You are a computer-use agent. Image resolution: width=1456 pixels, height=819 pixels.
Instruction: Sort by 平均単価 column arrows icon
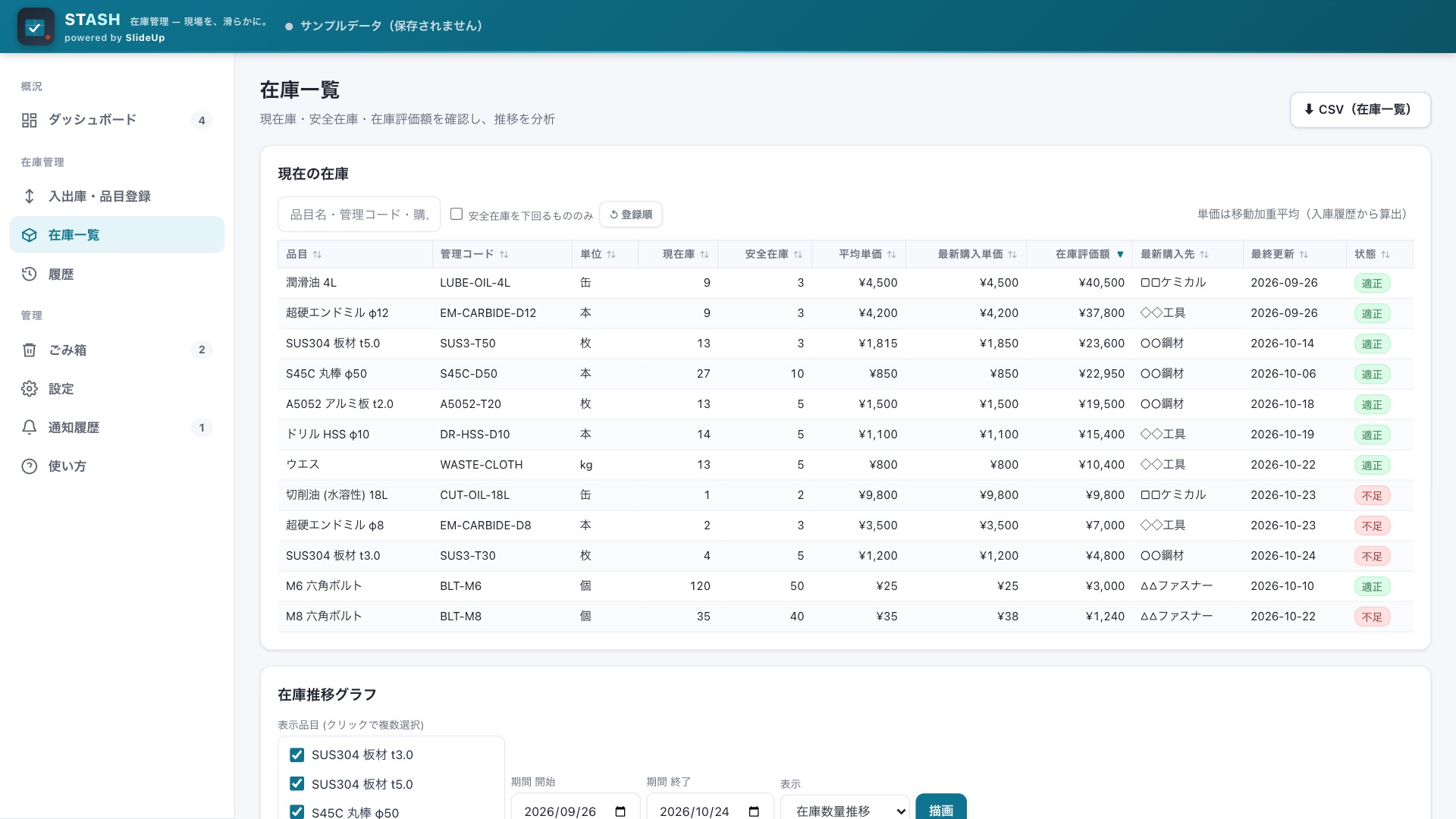click(891, 255)
